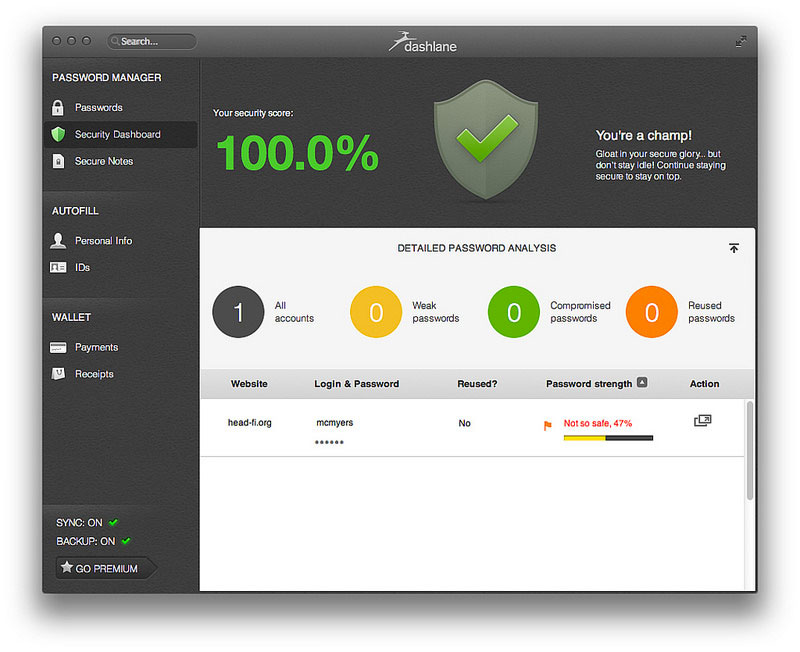
Task: Click the zoom window button
Action: 86,41
